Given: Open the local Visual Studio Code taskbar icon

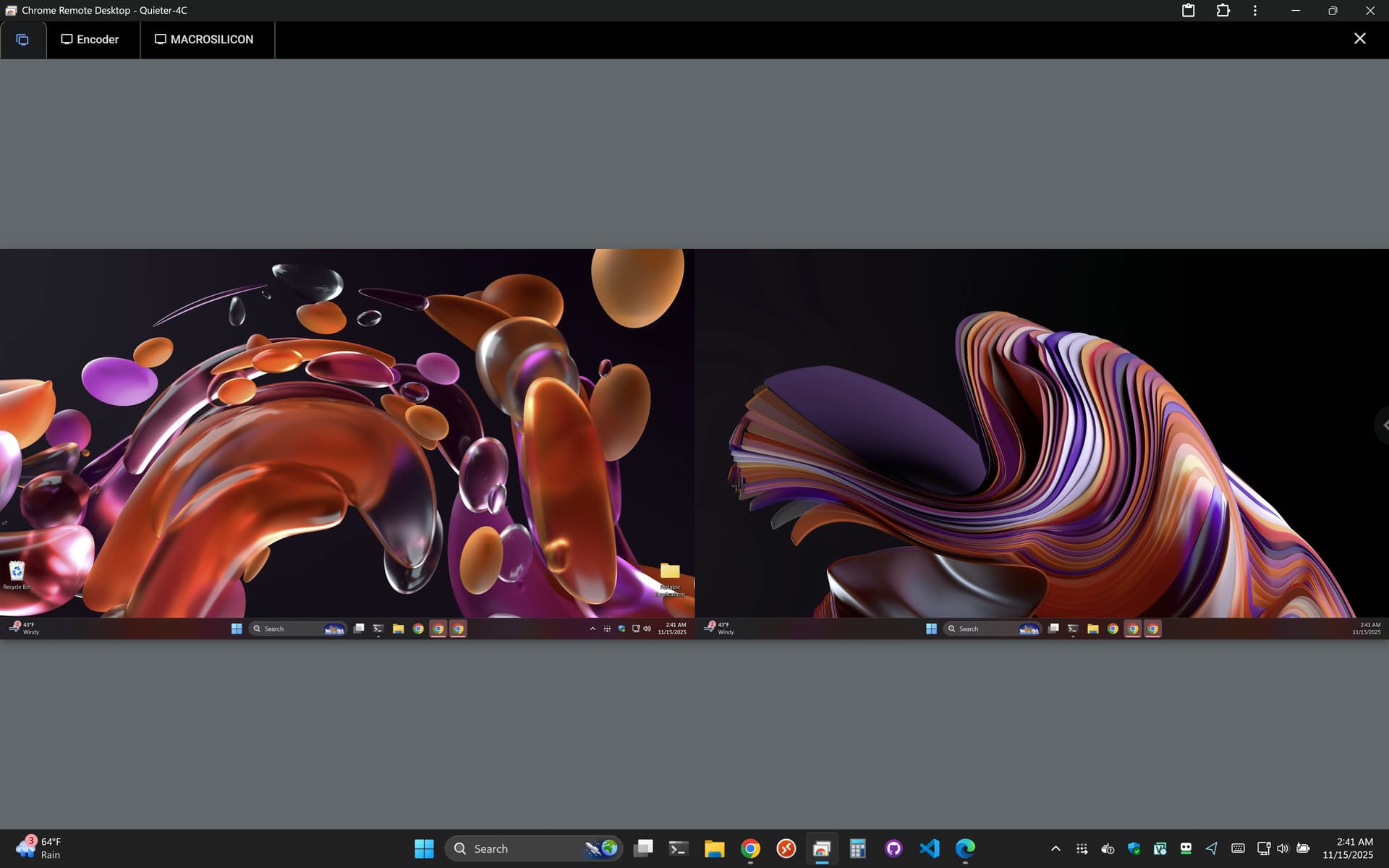Looking at the screenshot, I should coord(929,848).
